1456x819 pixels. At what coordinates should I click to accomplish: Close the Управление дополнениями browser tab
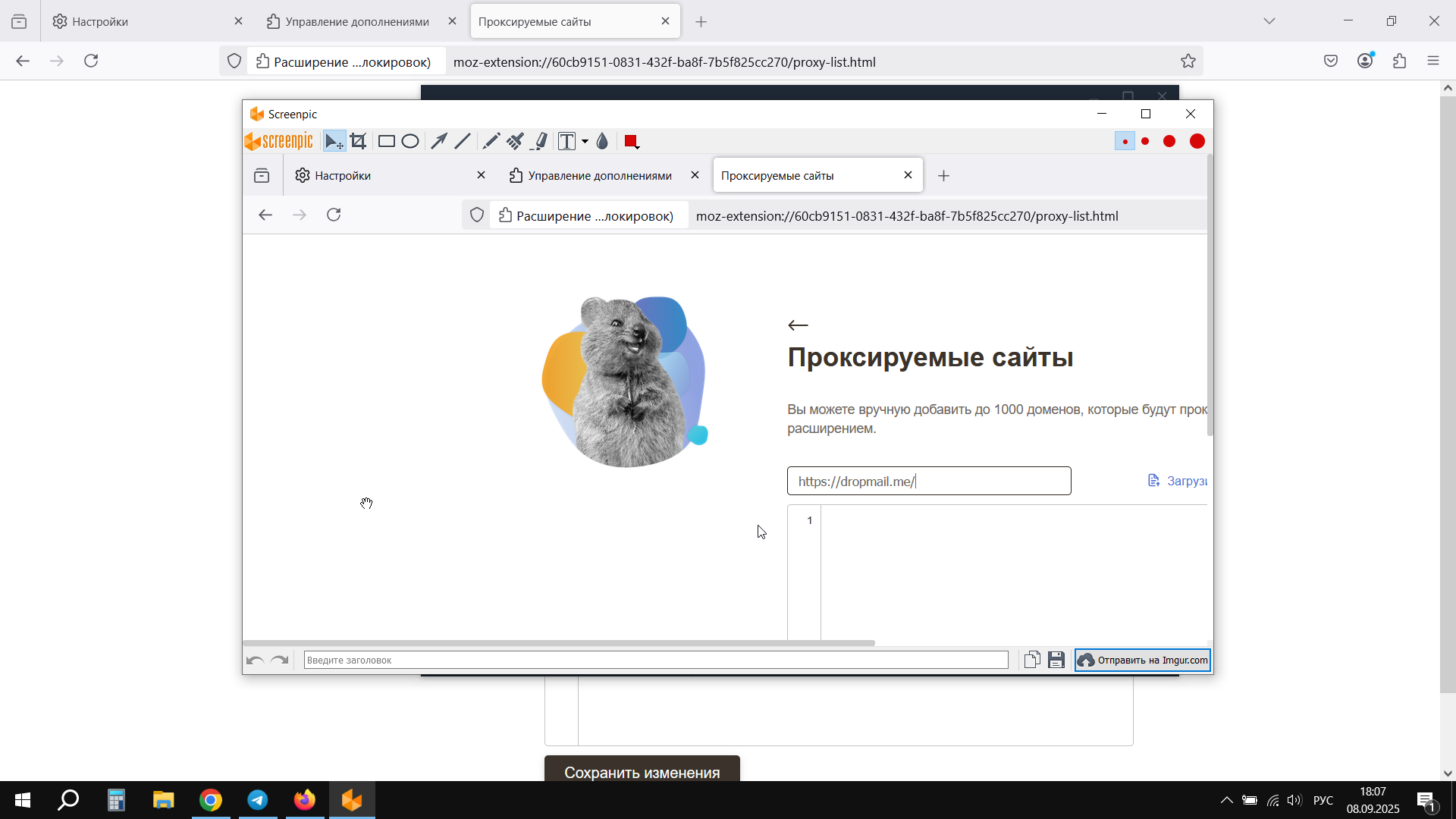click(452, 21)
